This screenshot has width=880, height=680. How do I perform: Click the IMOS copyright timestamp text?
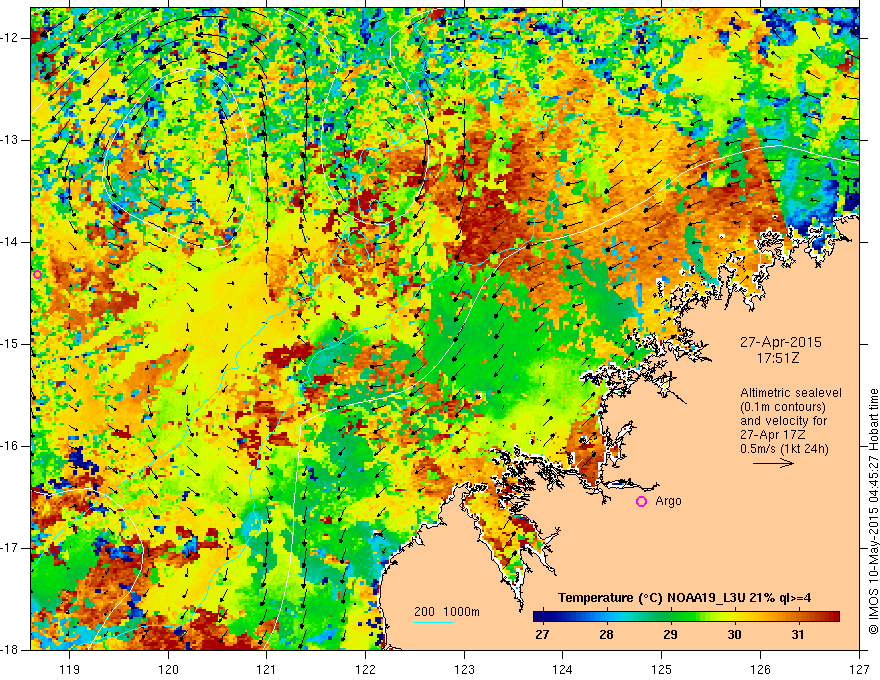[x=873, y=510]
